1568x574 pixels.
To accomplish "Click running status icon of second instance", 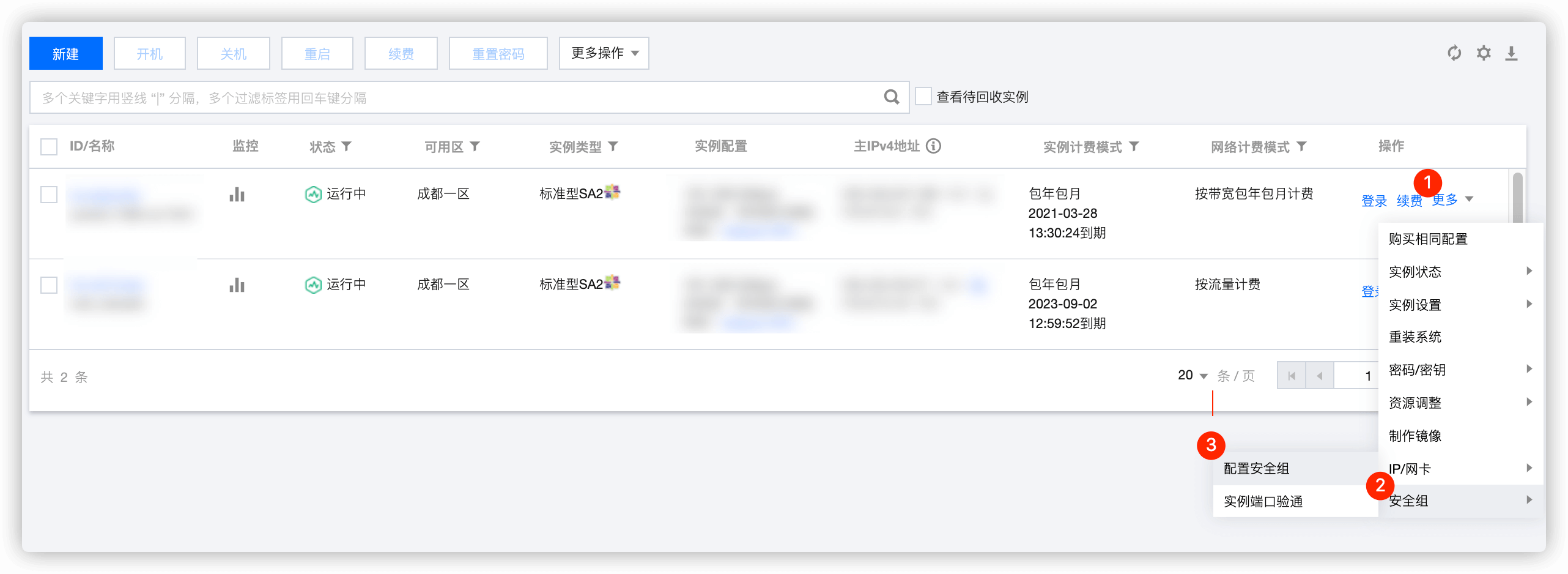I will tap(313, 285).
